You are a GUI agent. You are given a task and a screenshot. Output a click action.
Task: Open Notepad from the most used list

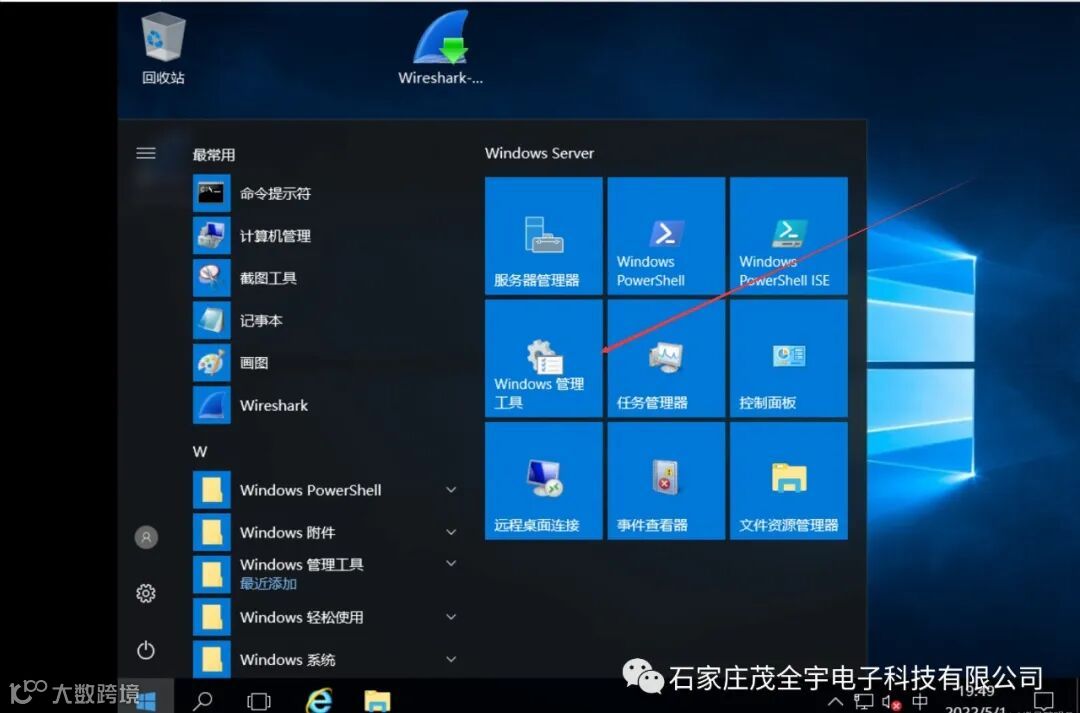pyautogui.click(x=324, y=320)
